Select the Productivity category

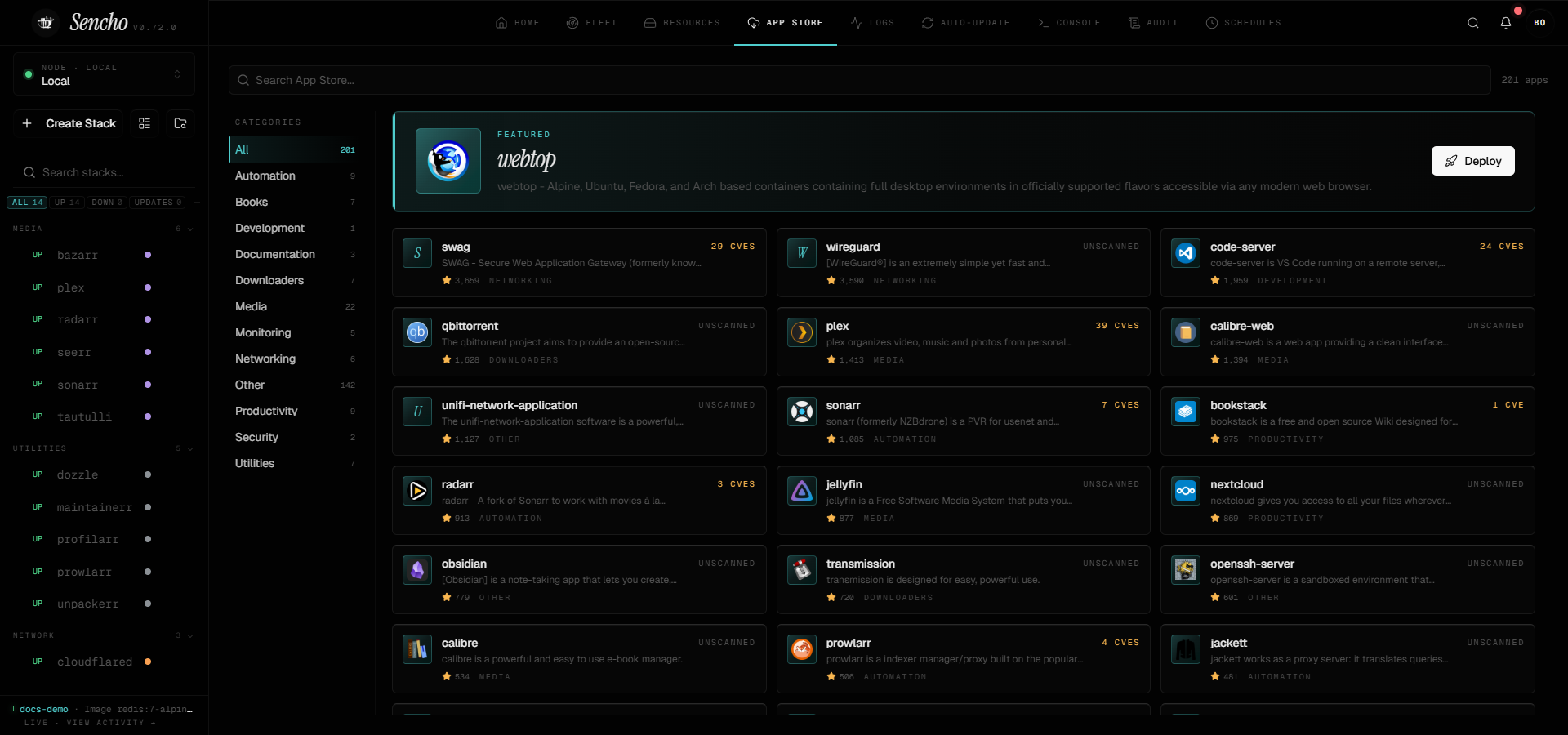[296, 411]
